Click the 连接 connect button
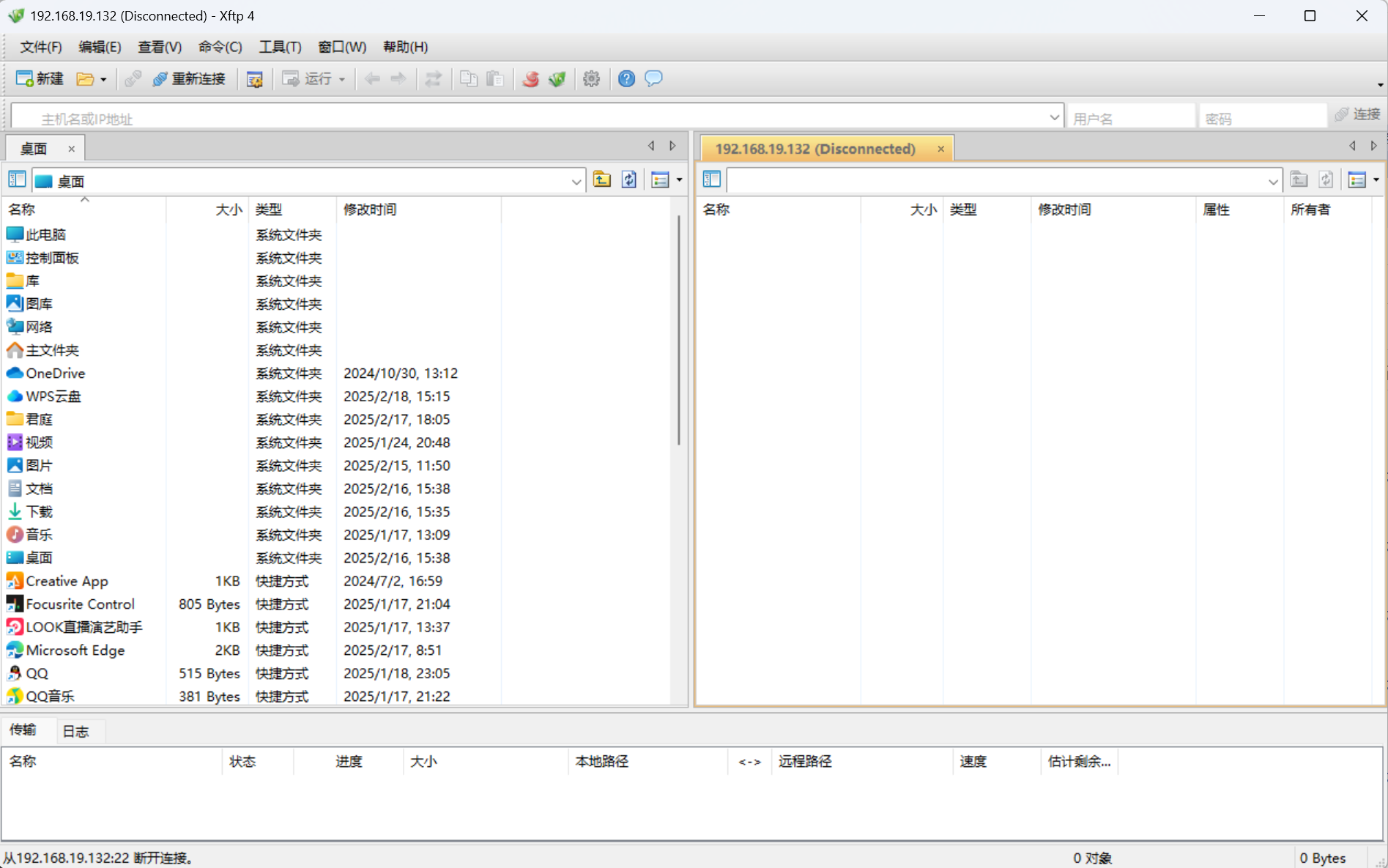 click(x=1358, y=114)
